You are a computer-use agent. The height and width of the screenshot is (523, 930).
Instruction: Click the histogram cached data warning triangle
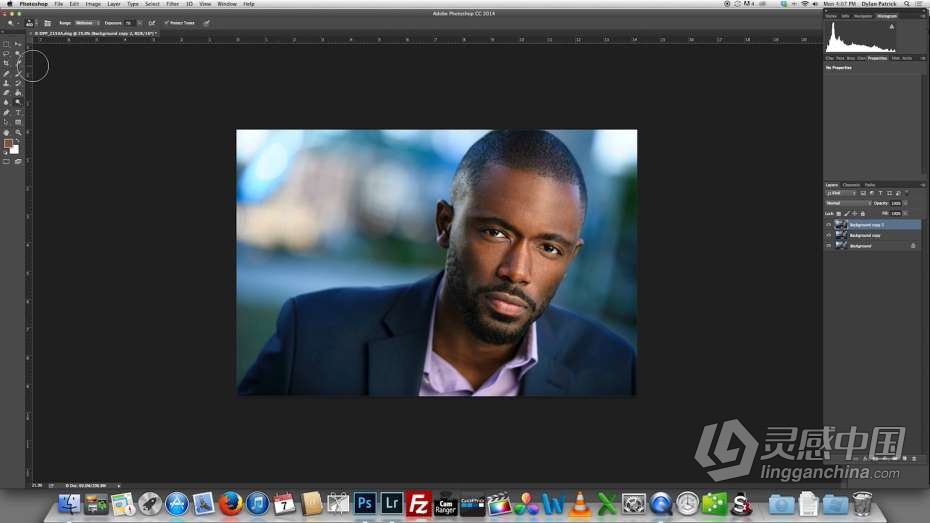(x=891, y=27)
